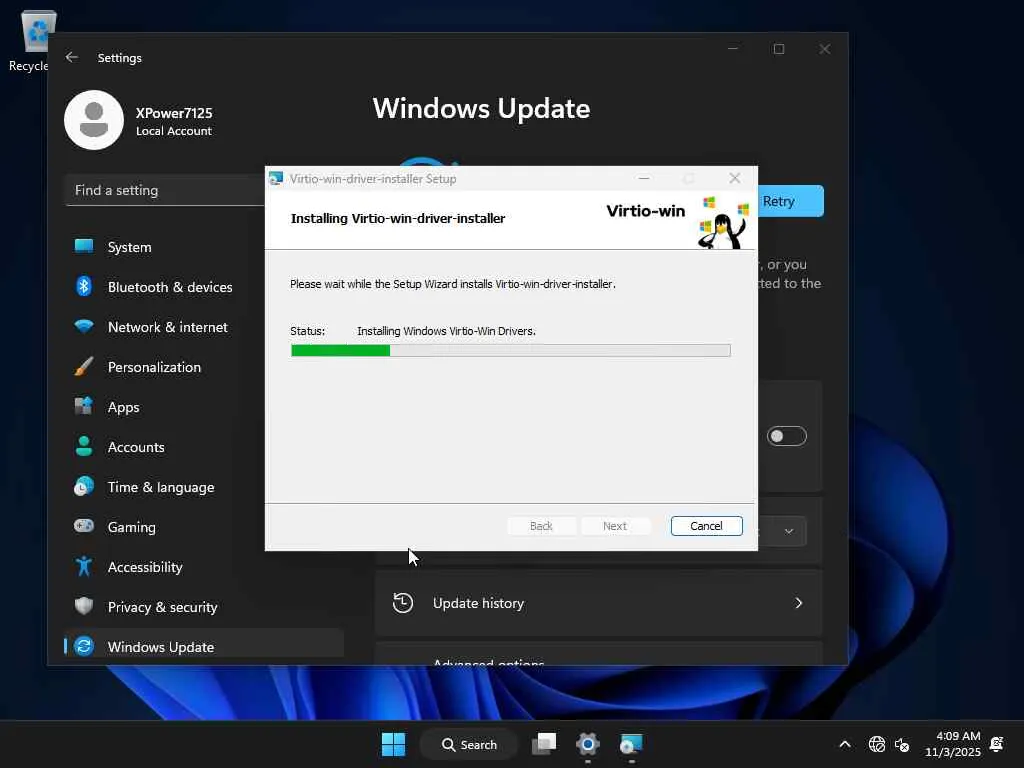Cancel the Virtio-win driver installation
1024x768 pixels.
[x=707, y=526]
